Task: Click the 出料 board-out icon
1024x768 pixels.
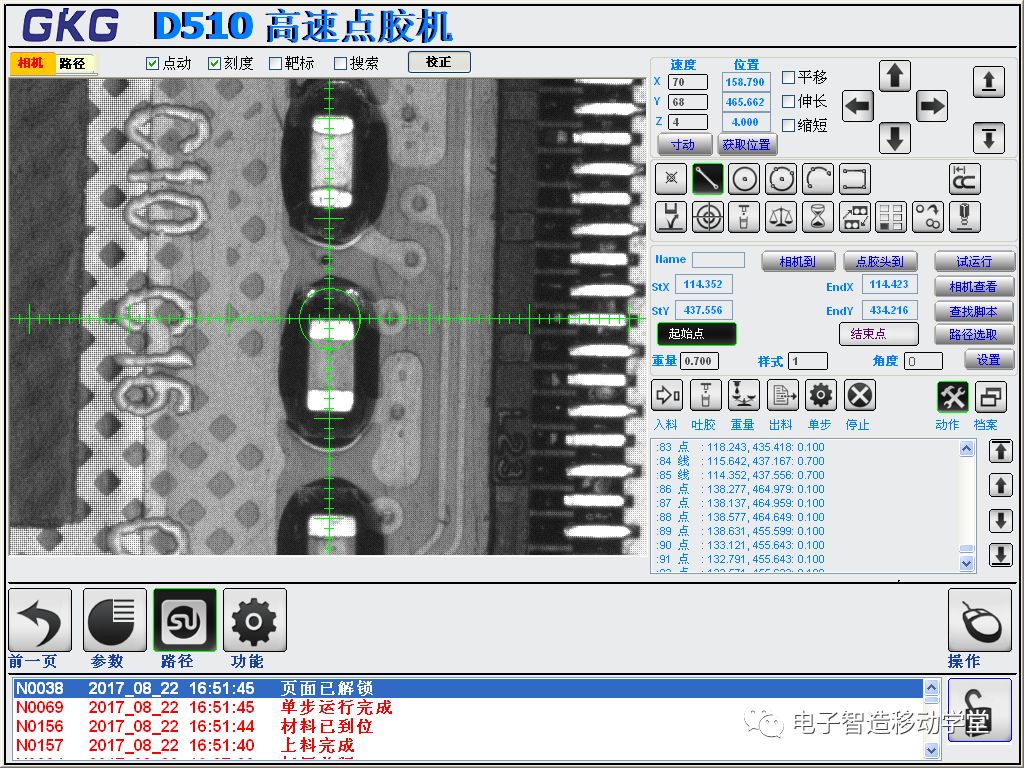Action: tap(783, 395)
